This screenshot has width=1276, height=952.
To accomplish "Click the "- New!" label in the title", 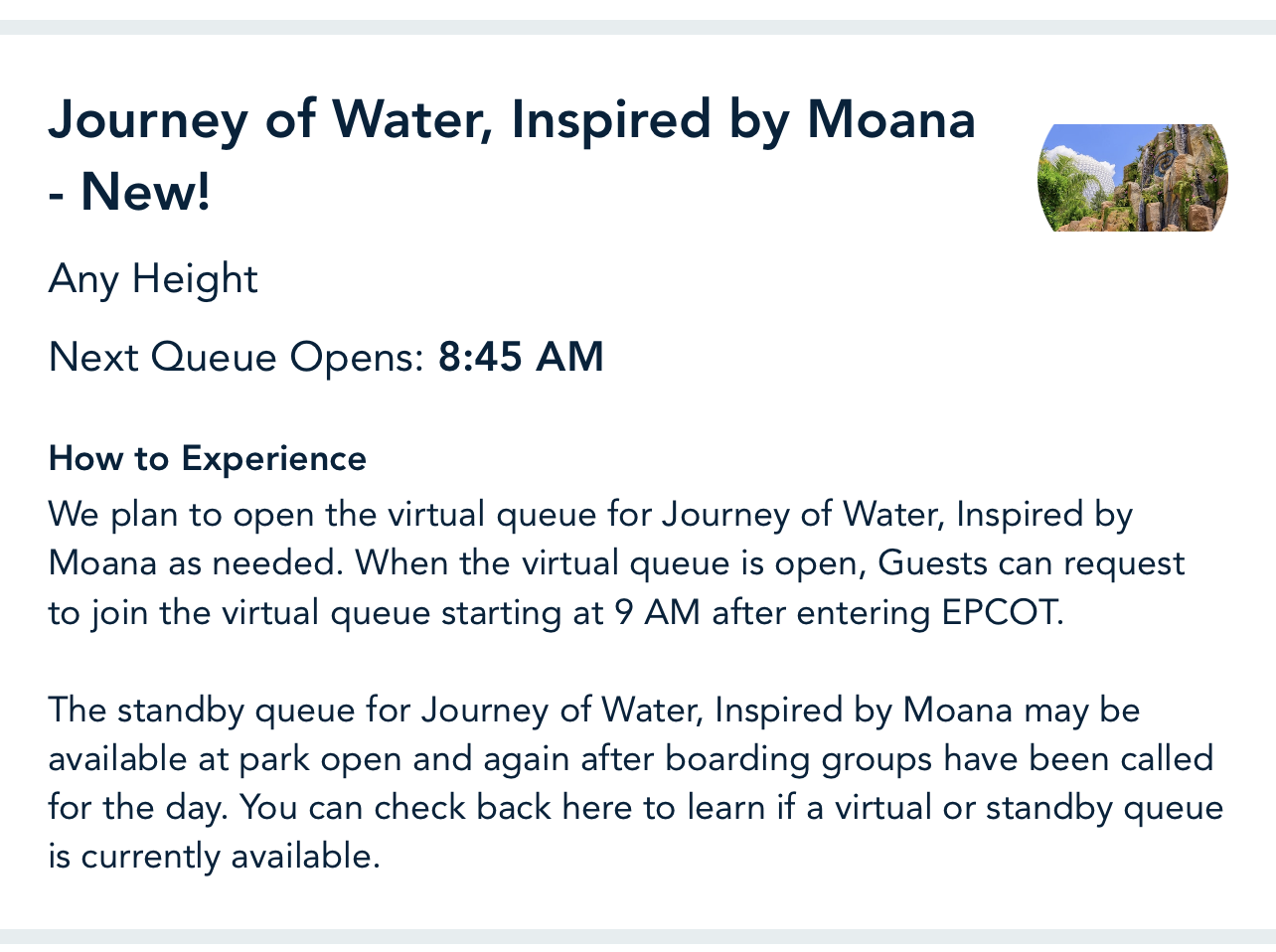I will 130,192.
